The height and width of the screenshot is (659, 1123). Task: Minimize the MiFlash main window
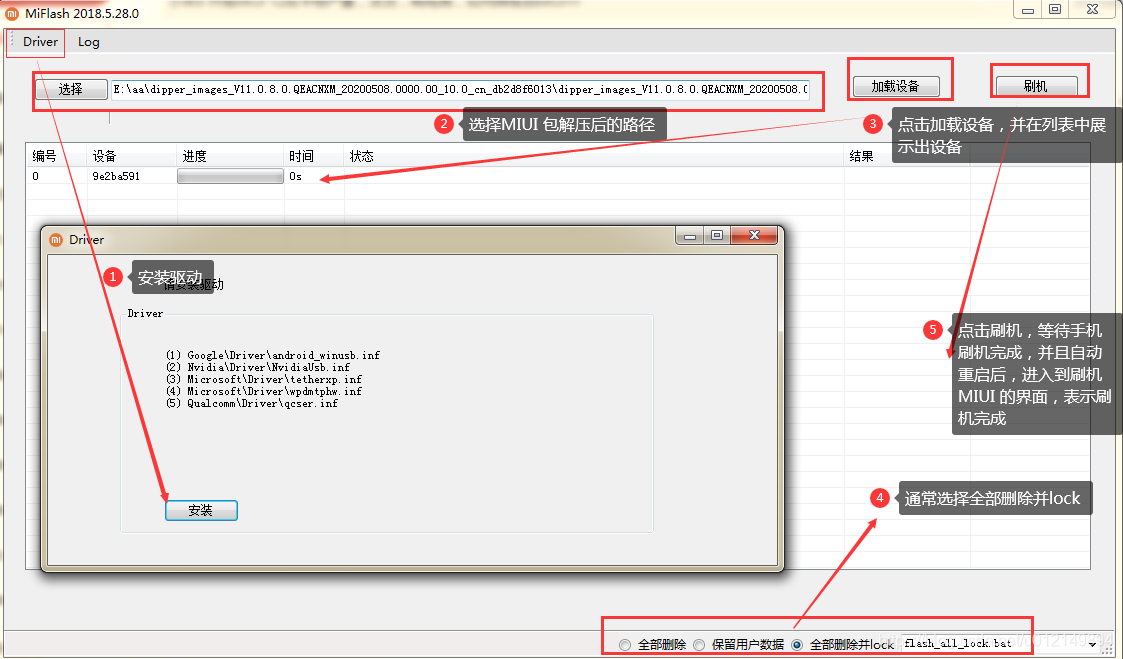click(x=1028, y=10)
